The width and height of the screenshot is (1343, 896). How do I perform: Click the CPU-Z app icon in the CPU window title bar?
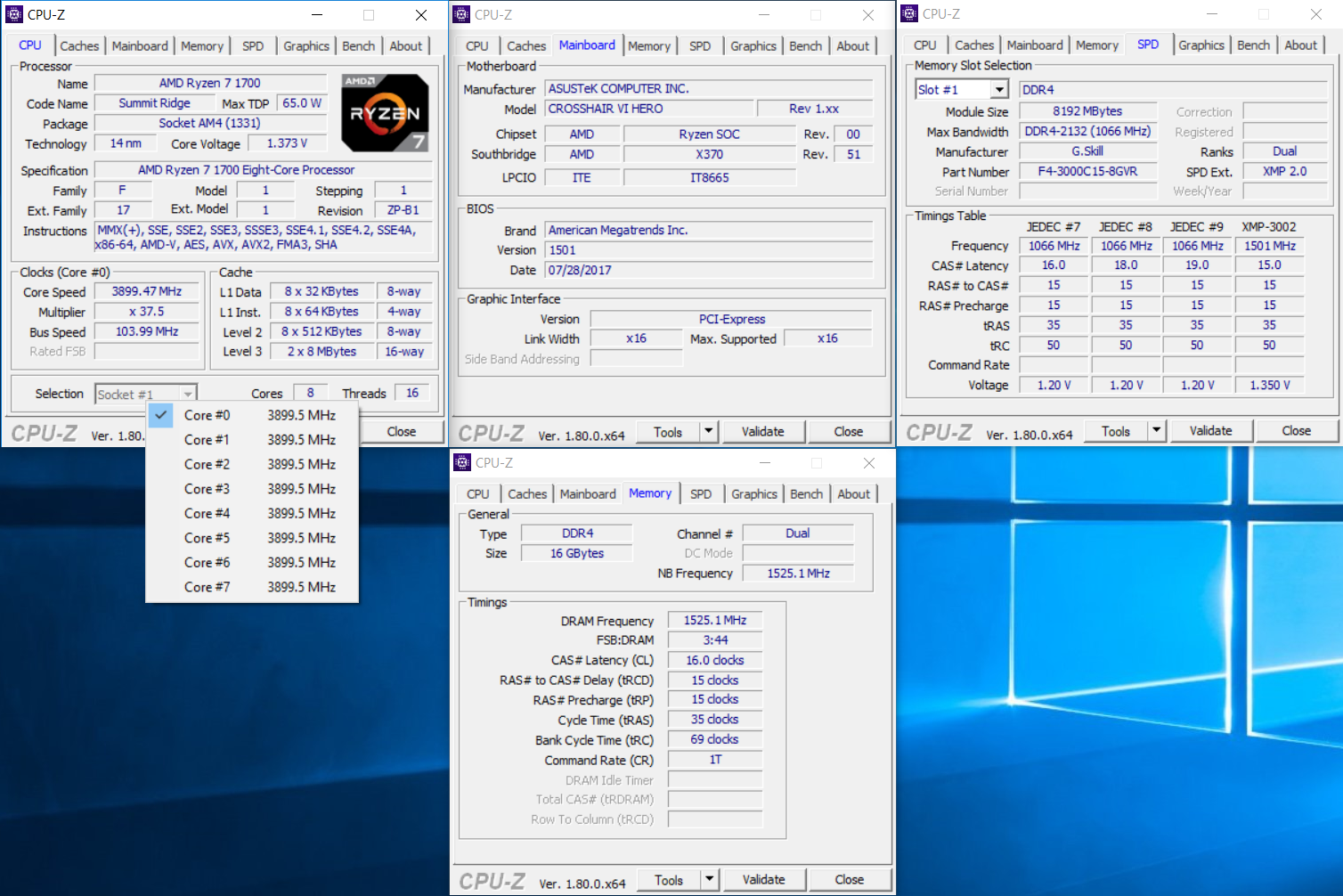click(x=14, y=14)
